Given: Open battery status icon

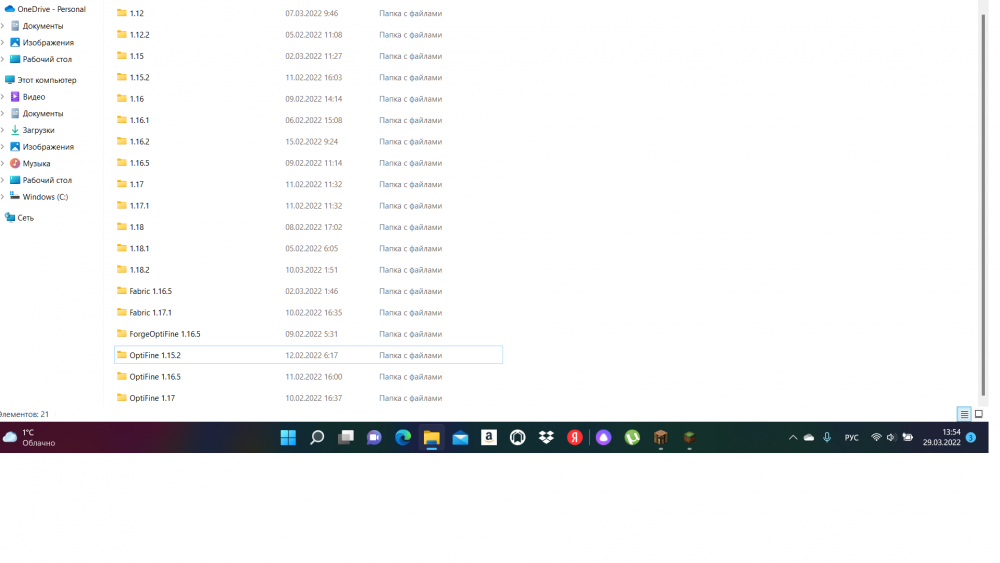Looking at the screenshot, I should (908, 437).
